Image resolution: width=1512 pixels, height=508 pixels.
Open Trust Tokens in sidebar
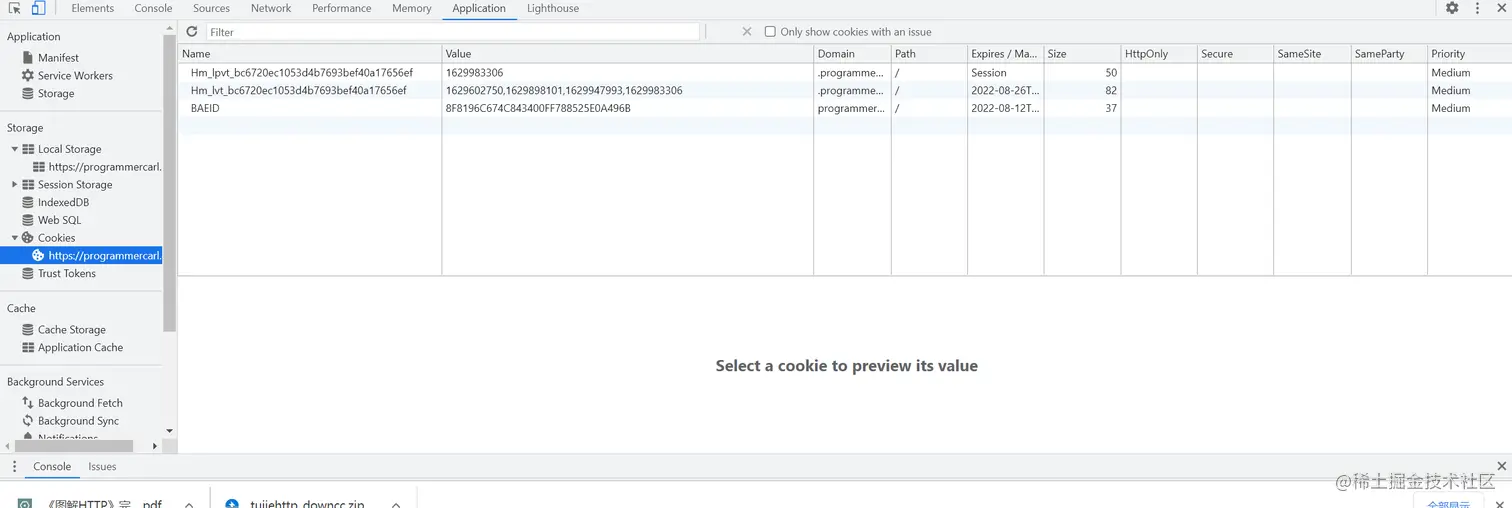click(x=66, y=274)
